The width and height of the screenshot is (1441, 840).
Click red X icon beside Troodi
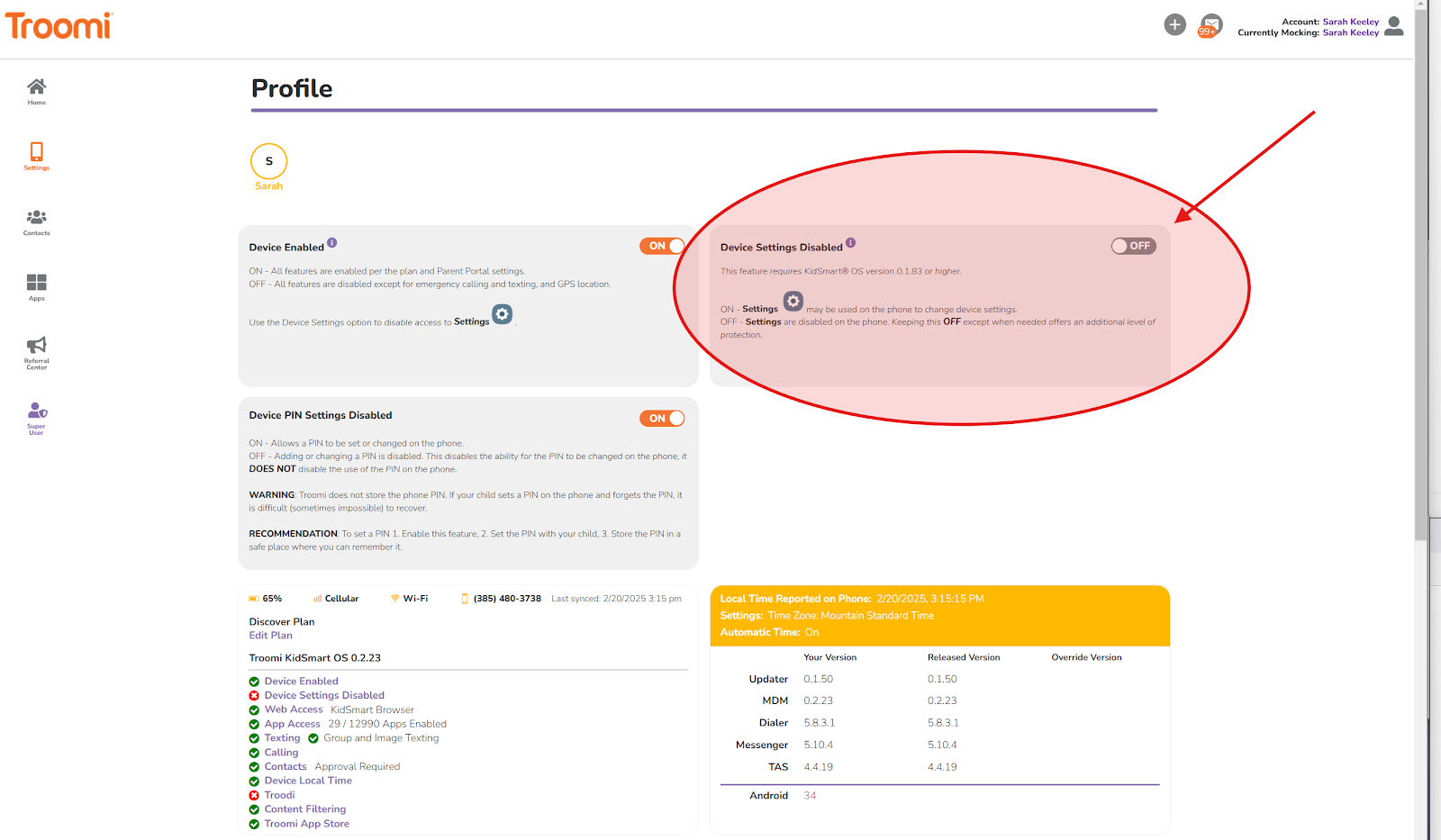click(254, 796)
